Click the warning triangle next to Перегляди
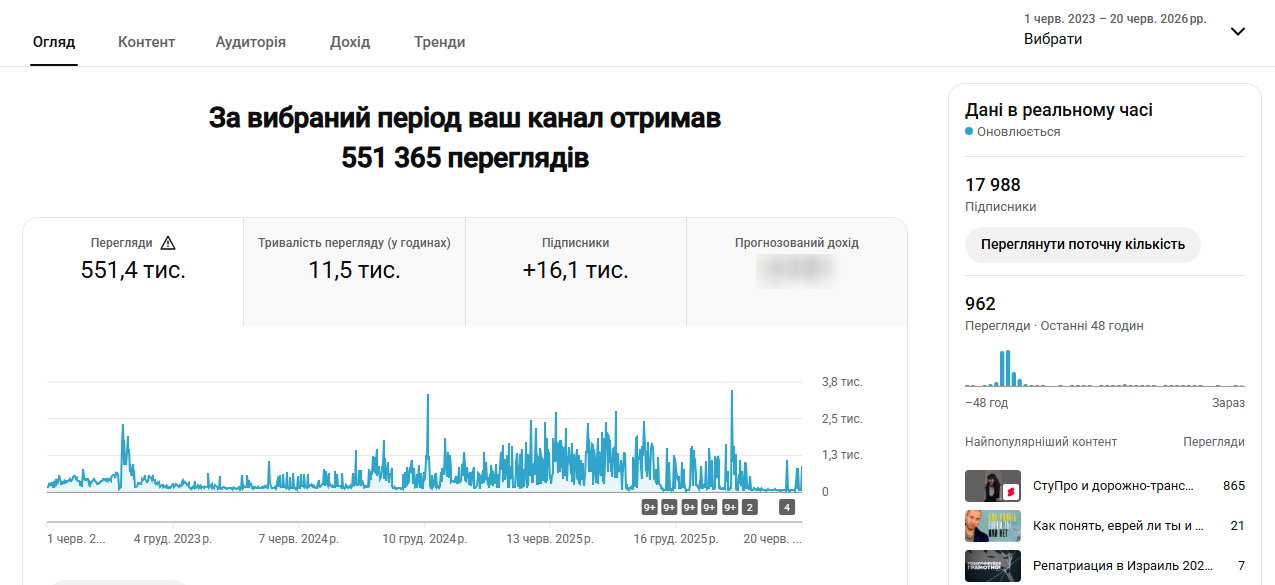Screen dimensions: 1275x585 [168, 243]
